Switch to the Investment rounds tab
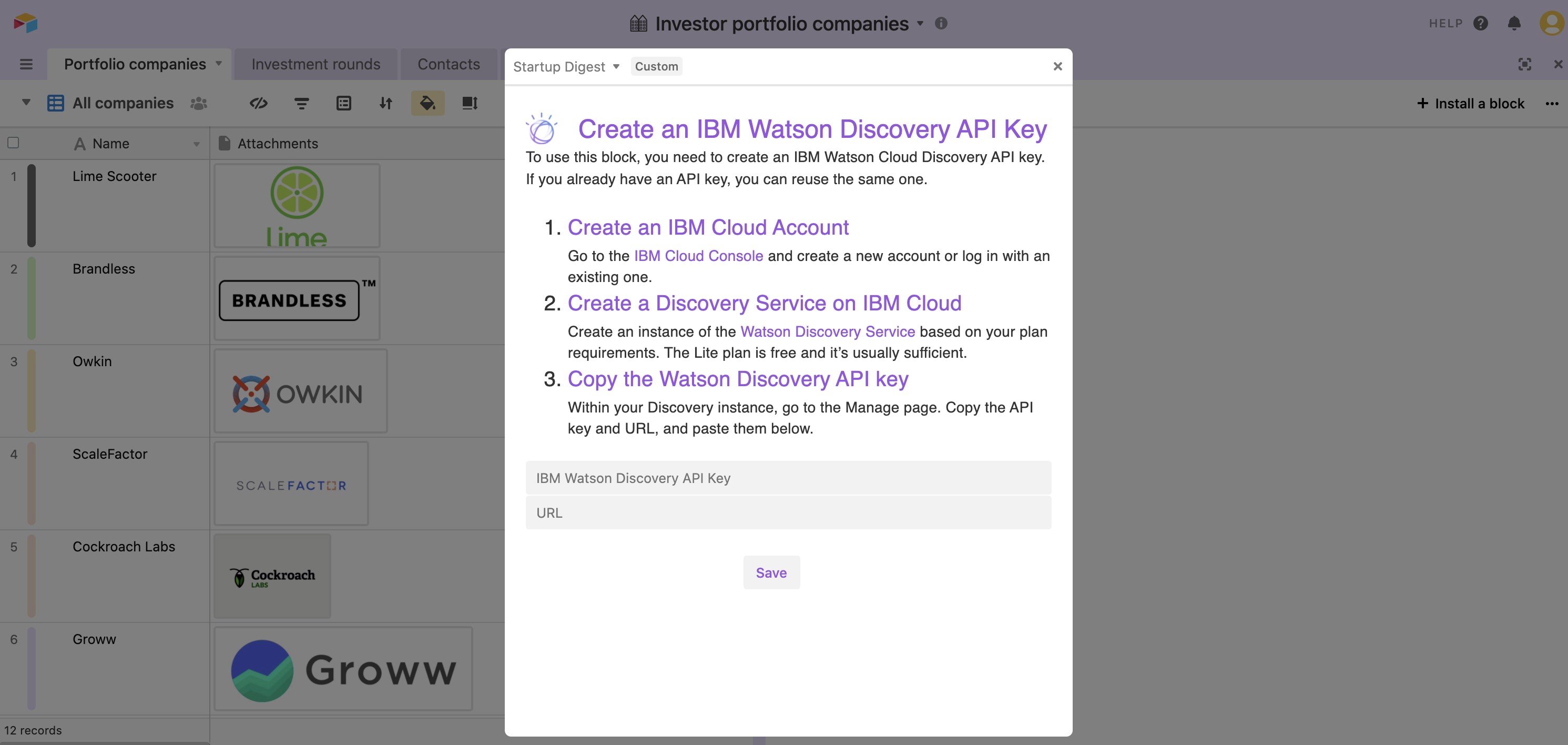Viewport: 1568px width, 745px height. point(315,64)
